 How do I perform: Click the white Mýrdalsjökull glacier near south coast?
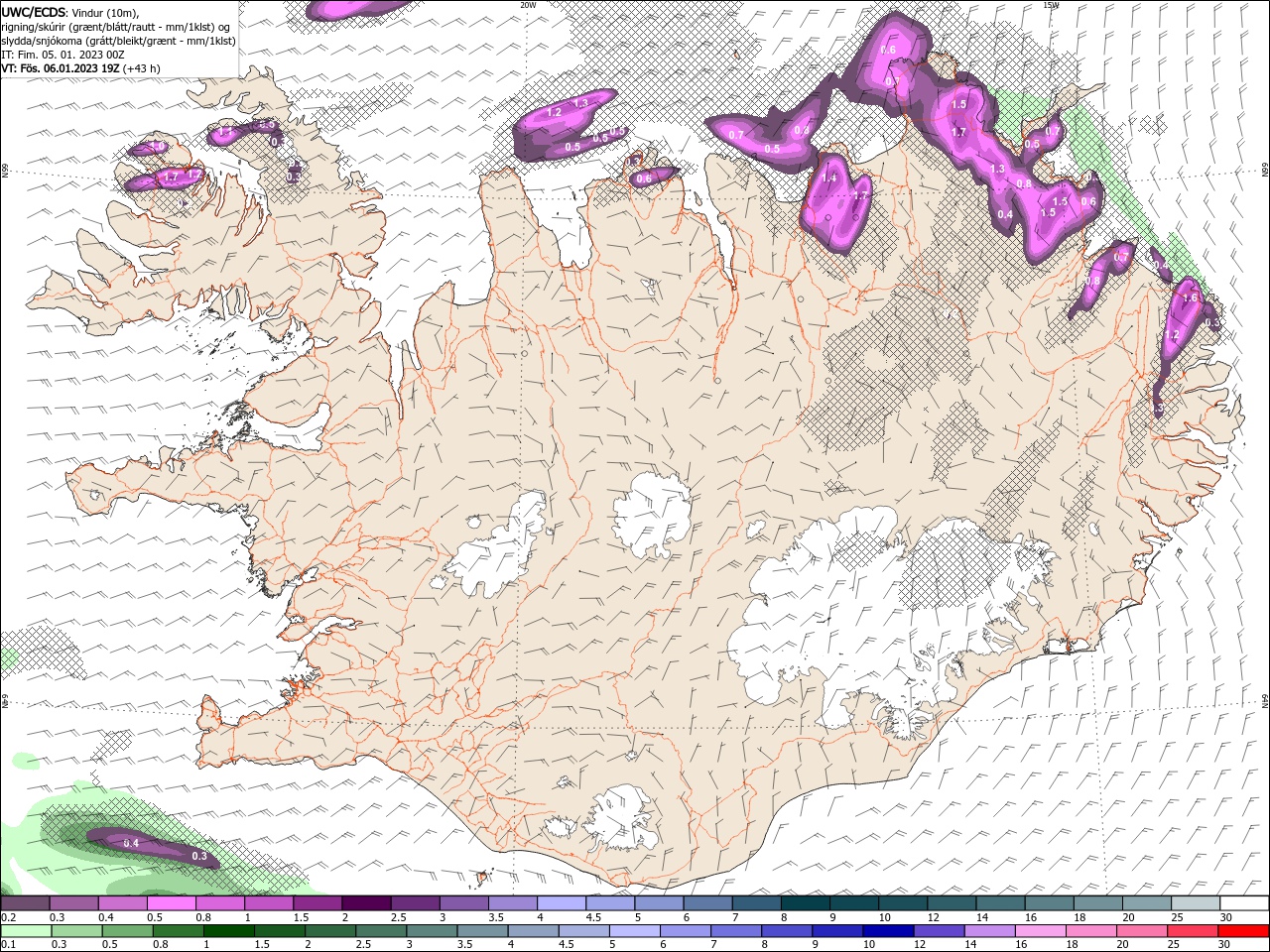pos(622,818)
